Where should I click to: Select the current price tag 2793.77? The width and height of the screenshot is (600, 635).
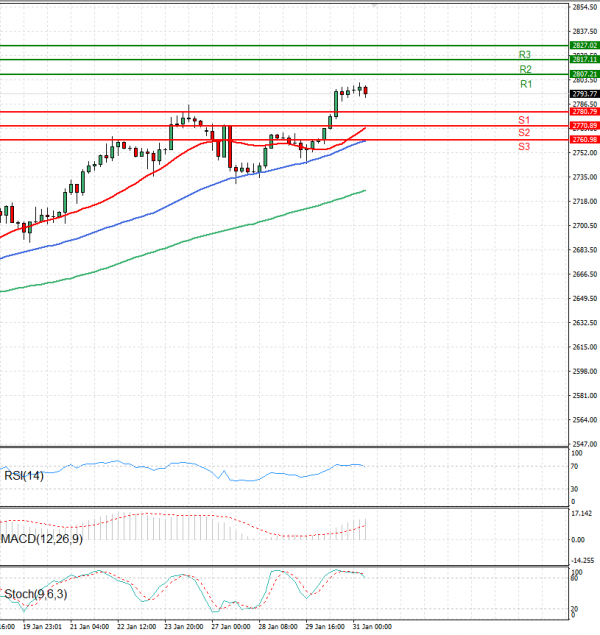[x=584, y=94]
